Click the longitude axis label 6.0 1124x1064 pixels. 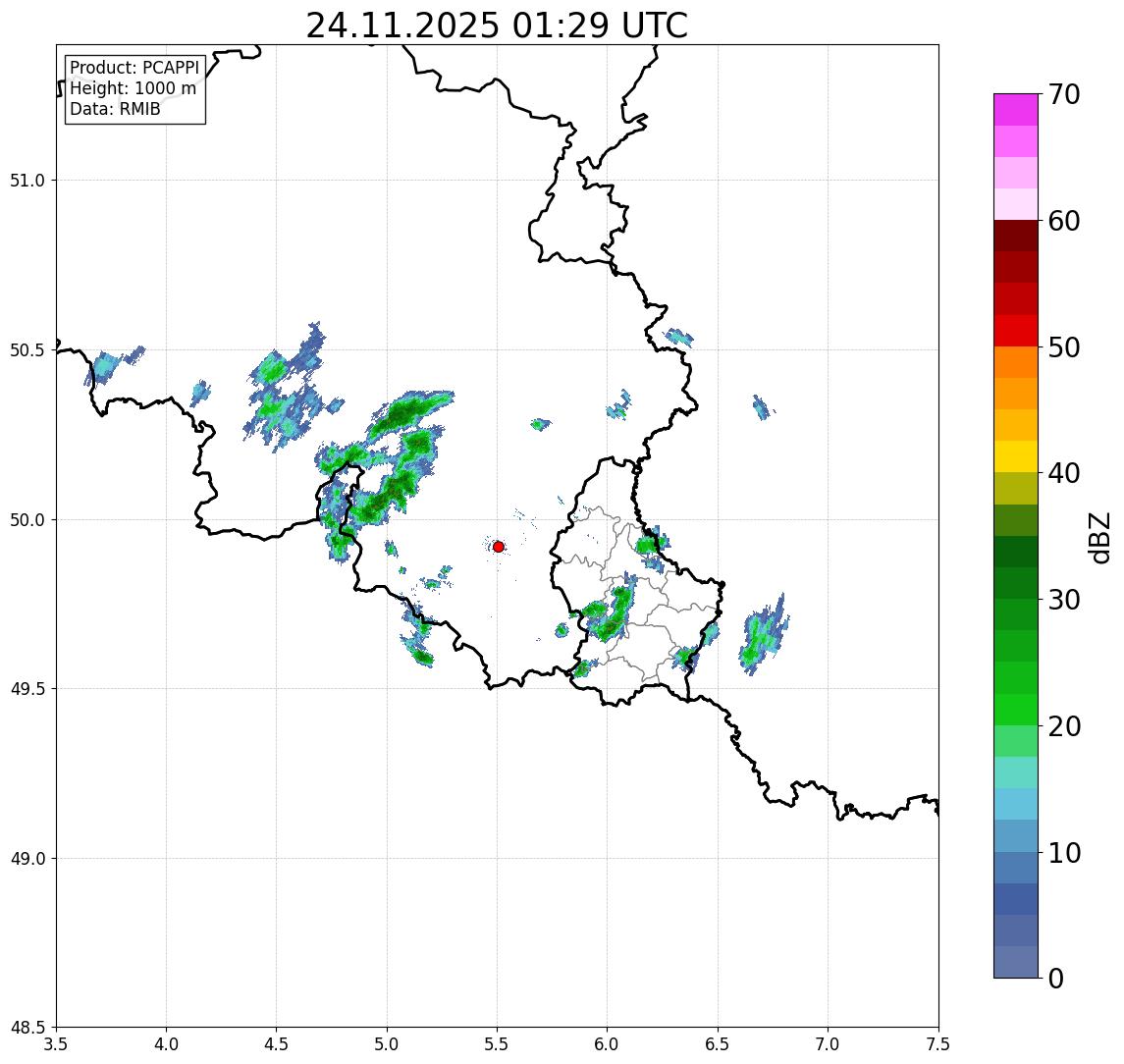(x=608, y=1044)
